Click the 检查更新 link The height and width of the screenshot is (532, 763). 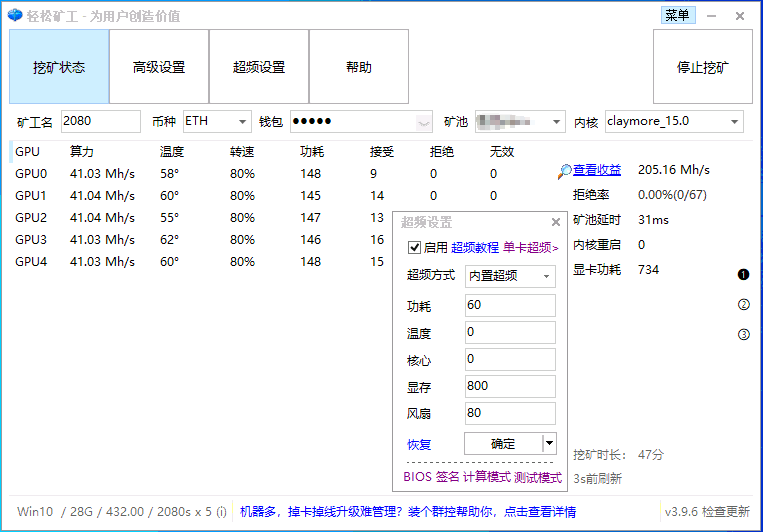click(726, 511)
